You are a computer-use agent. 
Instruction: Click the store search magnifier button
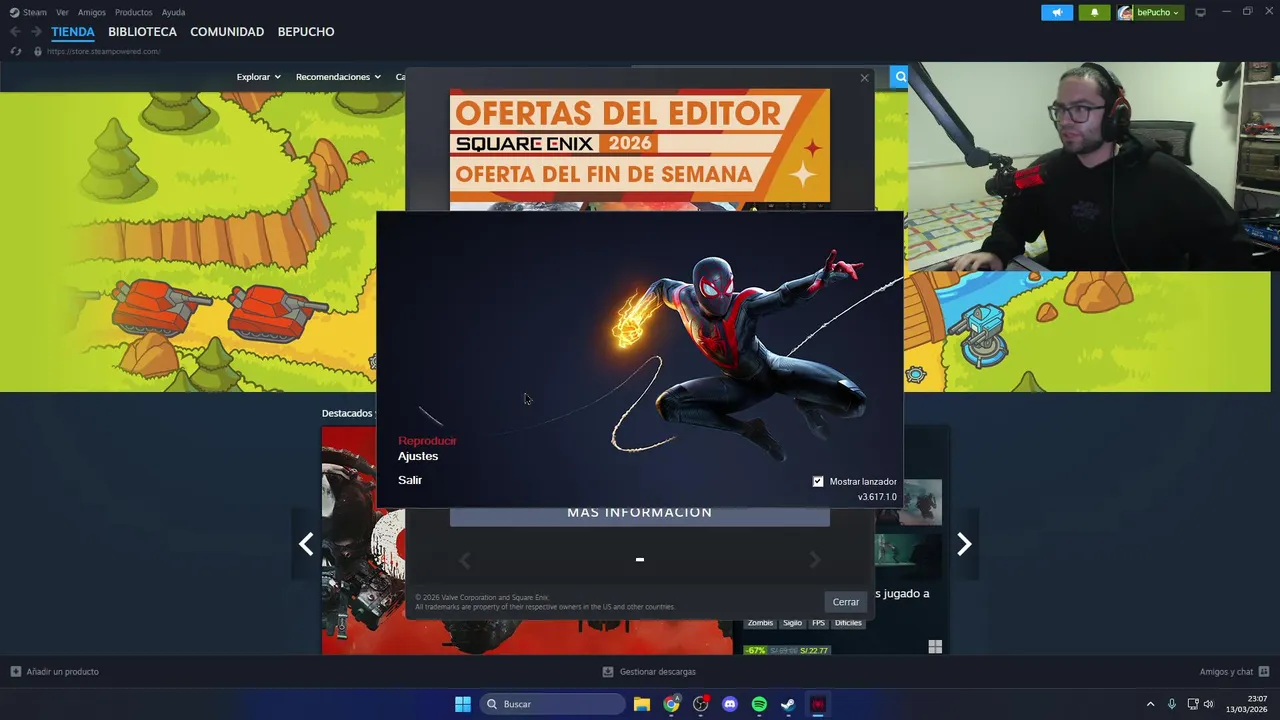click(x=900, y=77)
